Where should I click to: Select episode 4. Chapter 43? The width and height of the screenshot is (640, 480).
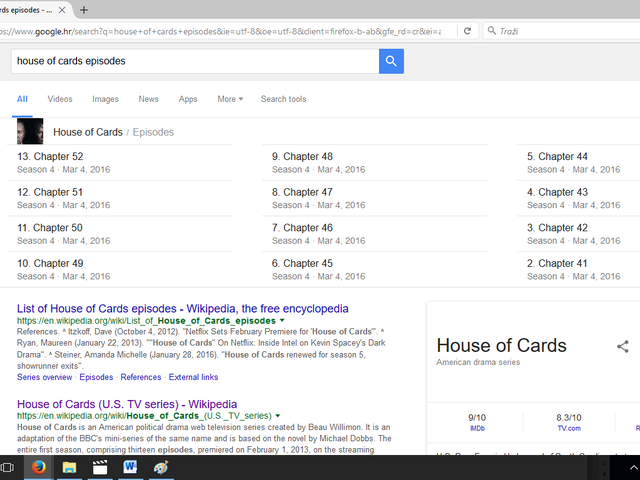pyautogui.click(x=579, y=198)
